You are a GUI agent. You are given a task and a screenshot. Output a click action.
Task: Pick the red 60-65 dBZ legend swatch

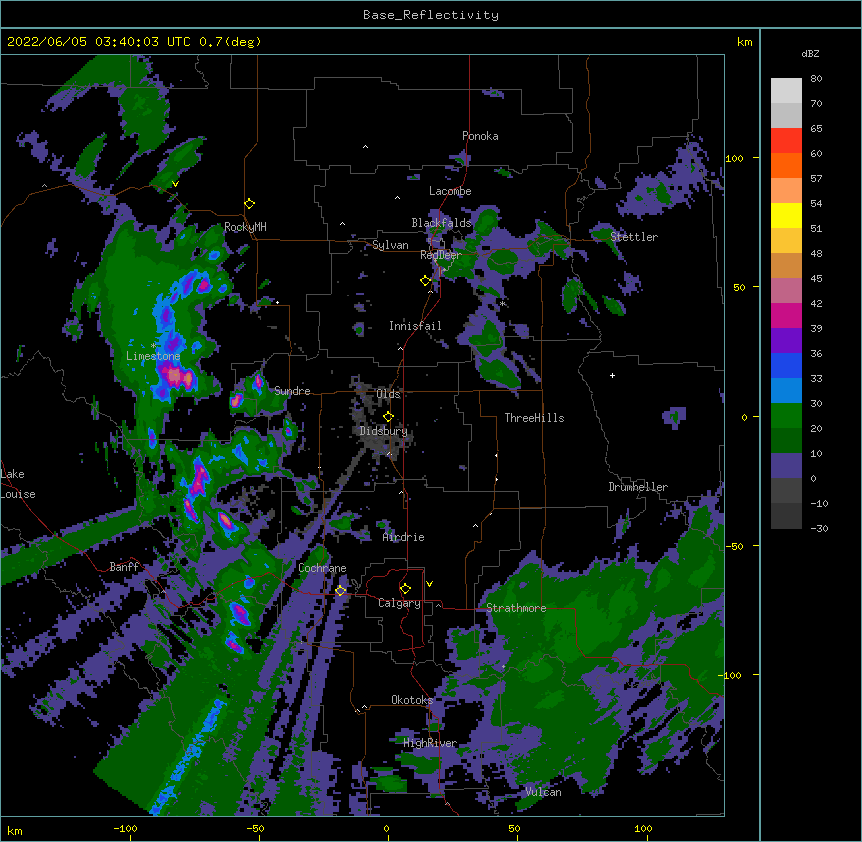tap(786, 140)
